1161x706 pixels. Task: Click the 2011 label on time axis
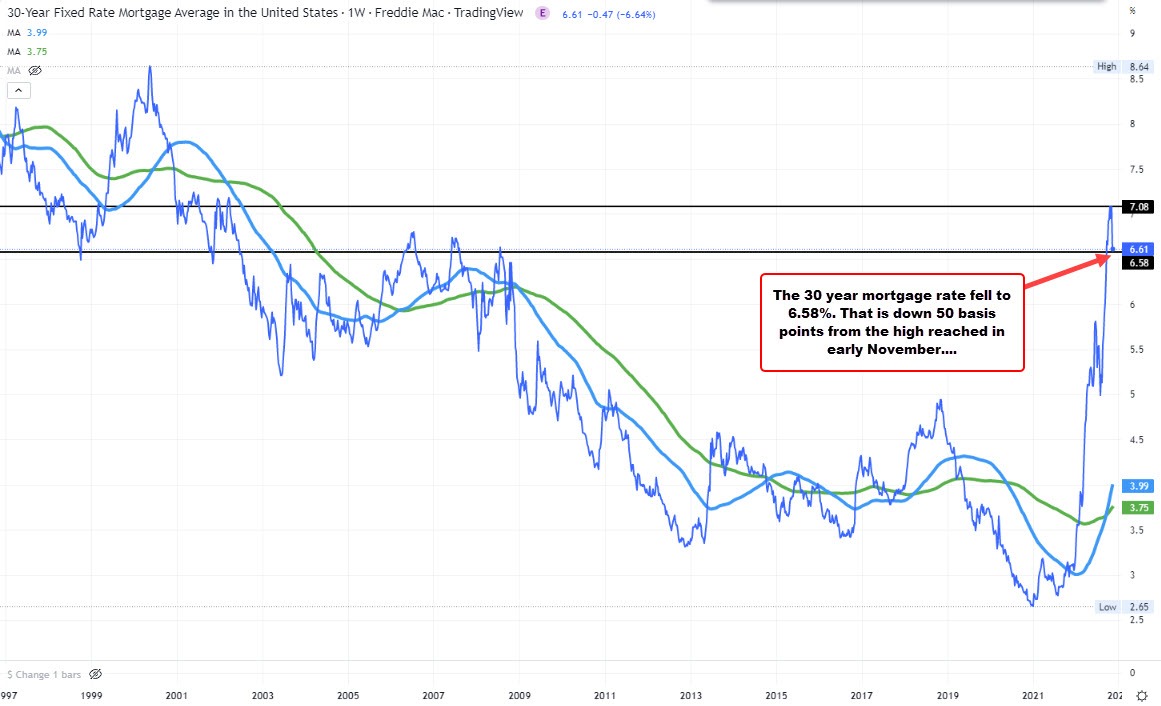[605, 696]
